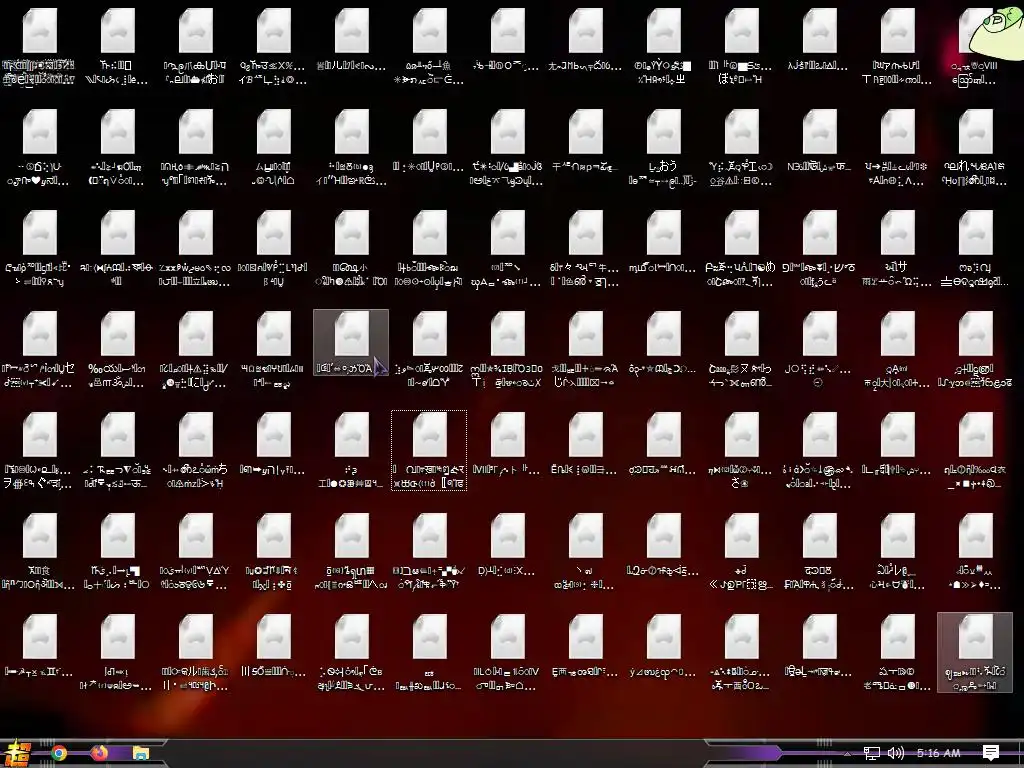Show hidden system tray icons
1024x768 pixels.
pyautogui.click(x=846, y=754)
